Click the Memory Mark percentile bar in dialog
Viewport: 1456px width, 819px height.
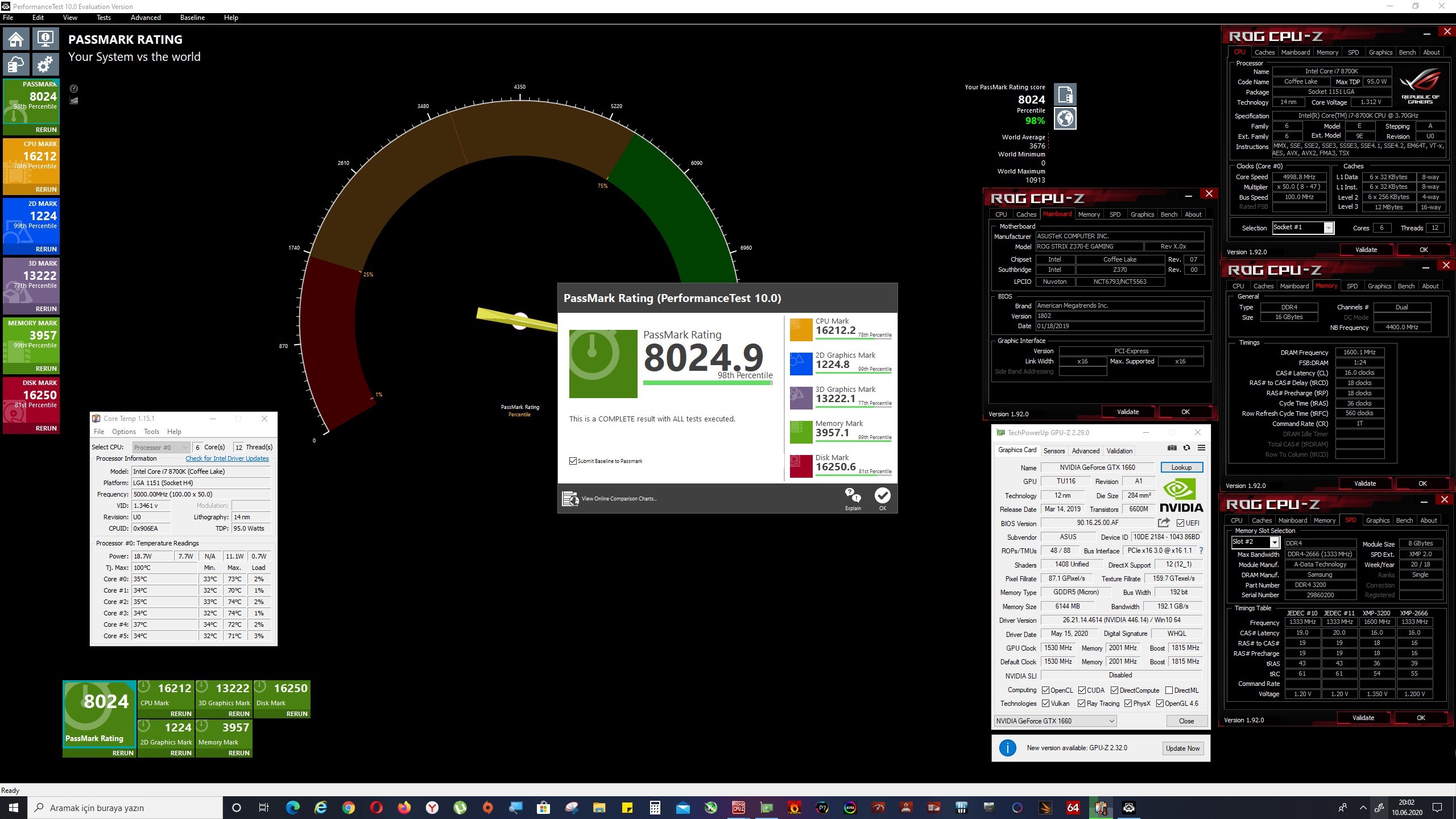point(854,441)
